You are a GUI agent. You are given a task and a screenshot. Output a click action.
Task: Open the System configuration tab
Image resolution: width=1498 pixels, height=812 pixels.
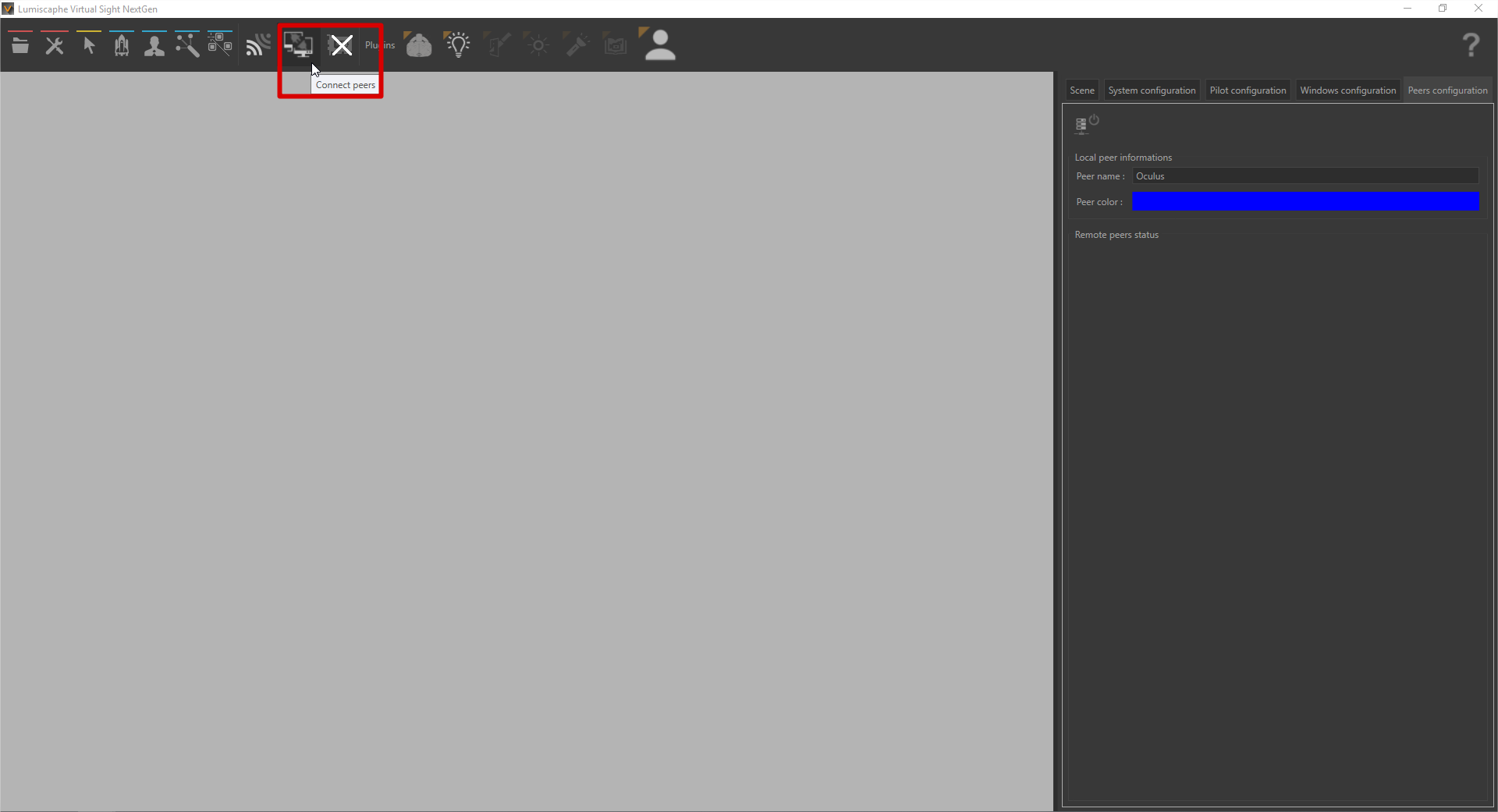[x=1152, y=90]
